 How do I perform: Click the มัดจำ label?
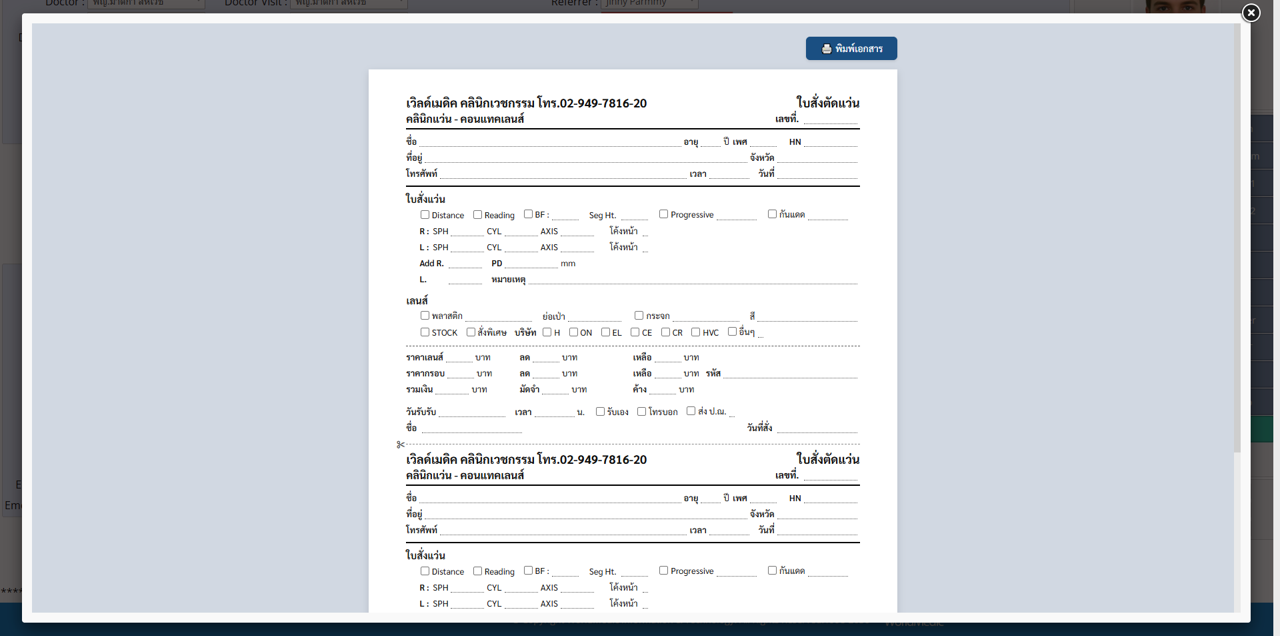click(530, 389)
